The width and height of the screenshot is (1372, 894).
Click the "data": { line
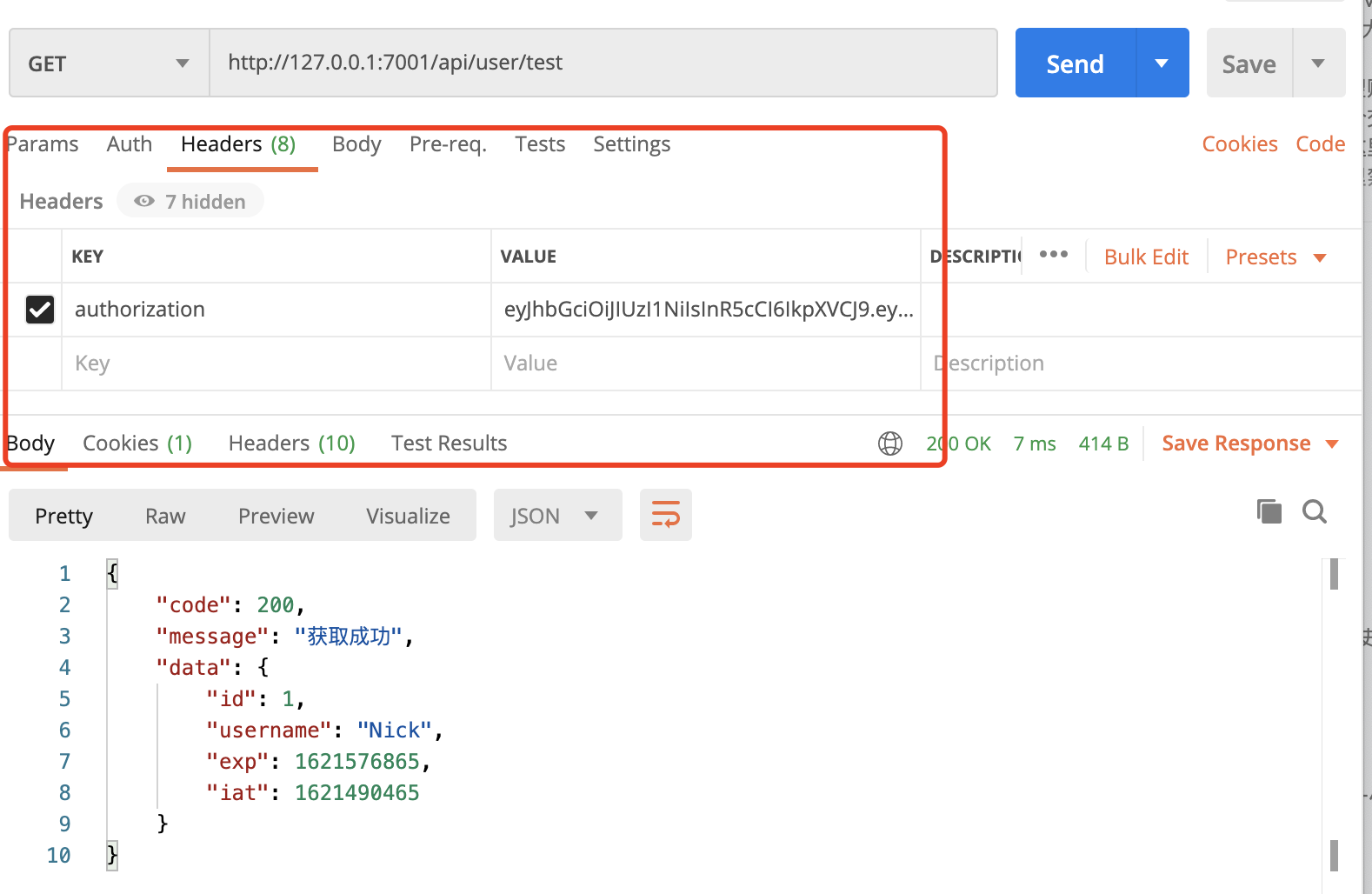coord(212,668)
